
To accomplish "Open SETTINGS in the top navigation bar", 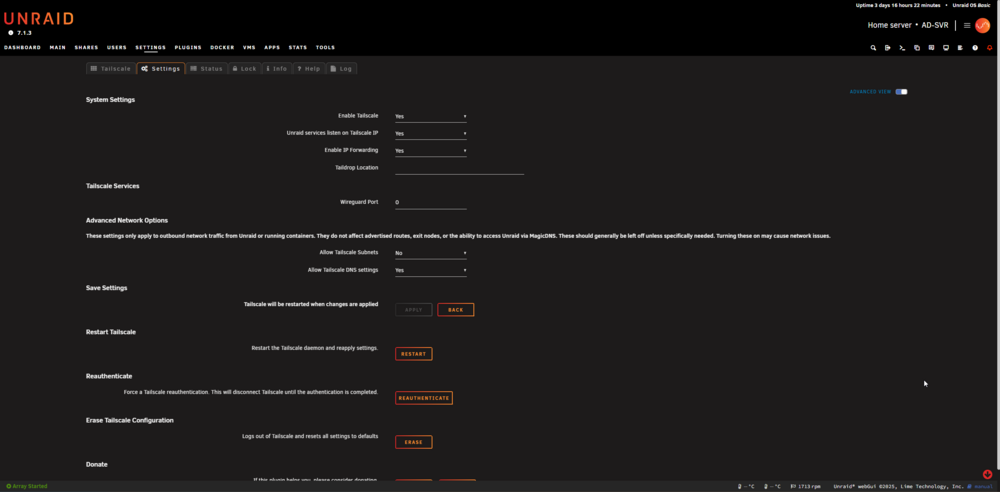I will tap(151, 48).
